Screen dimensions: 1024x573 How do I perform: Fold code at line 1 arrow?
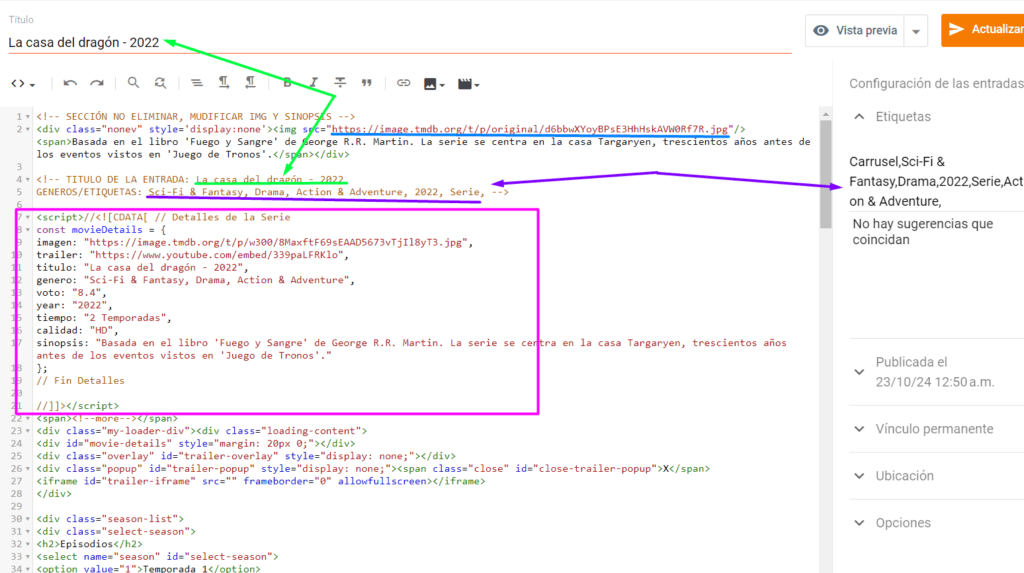tap(27, 116)
